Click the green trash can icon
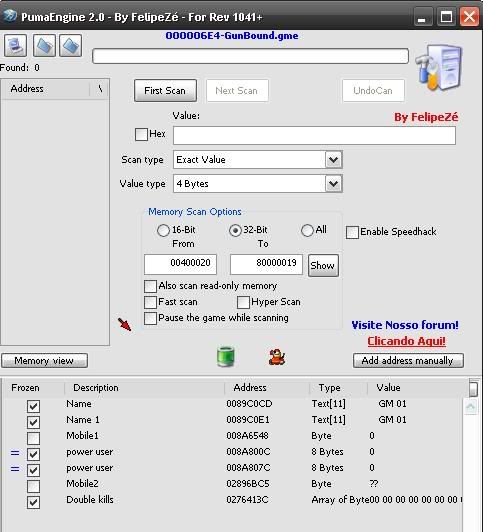The width and height of the screenshot is (483, 532). 226,357
